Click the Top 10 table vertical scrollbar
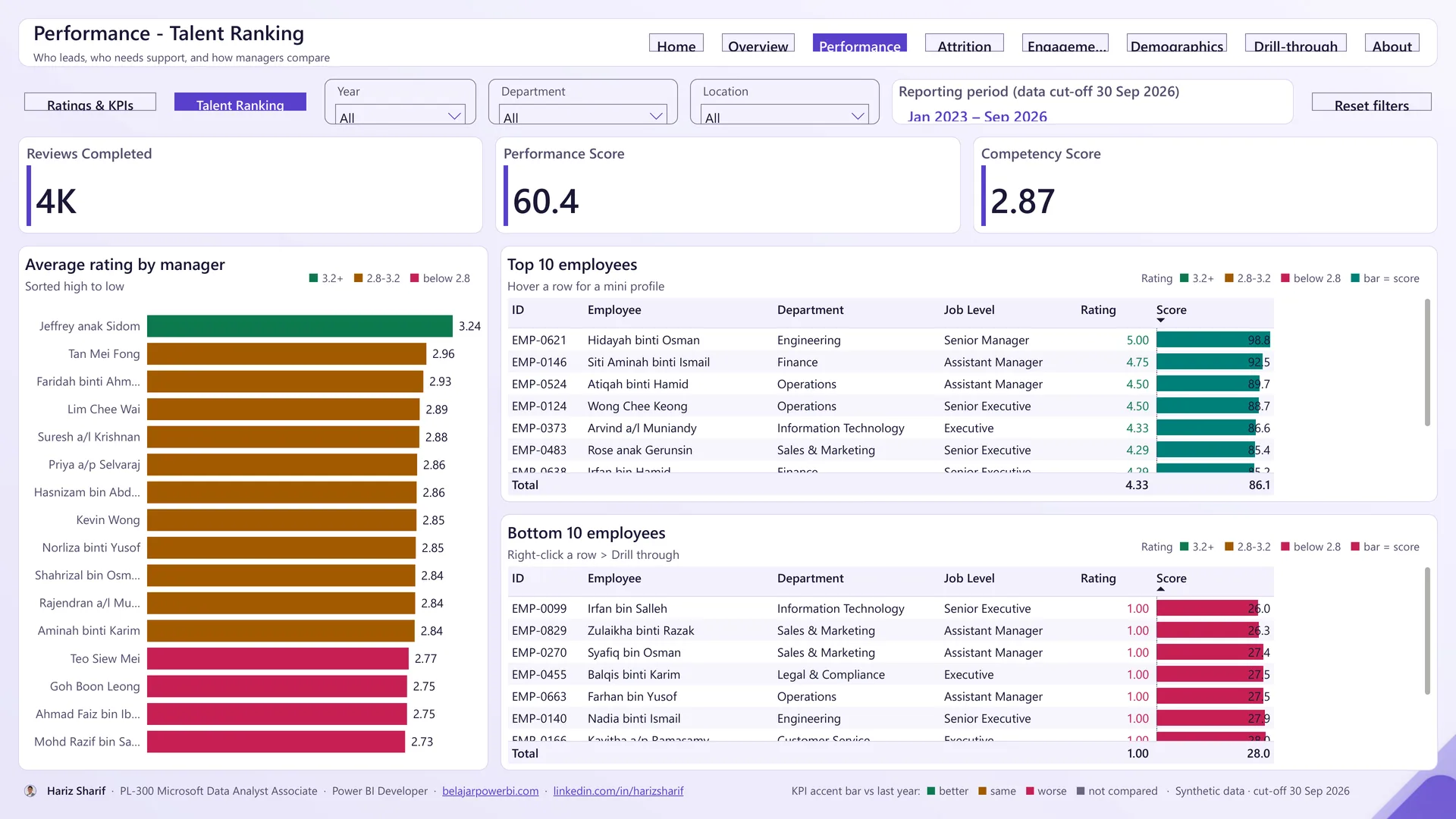 coord(1427,362)
